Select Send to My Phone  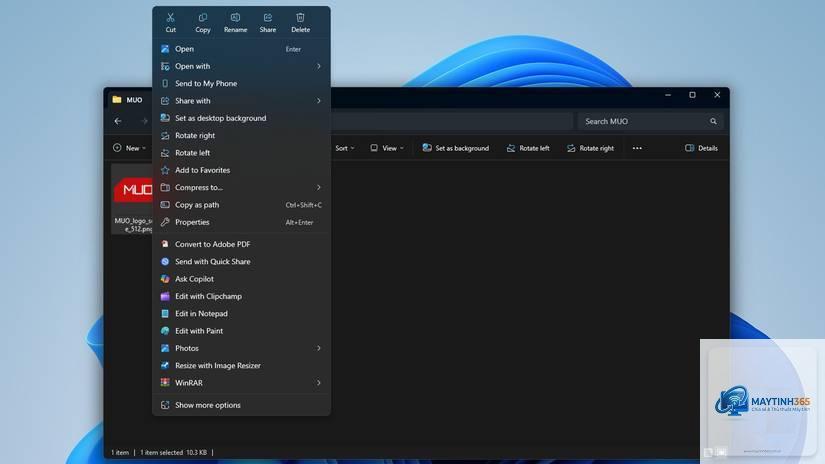pos(242,84)
